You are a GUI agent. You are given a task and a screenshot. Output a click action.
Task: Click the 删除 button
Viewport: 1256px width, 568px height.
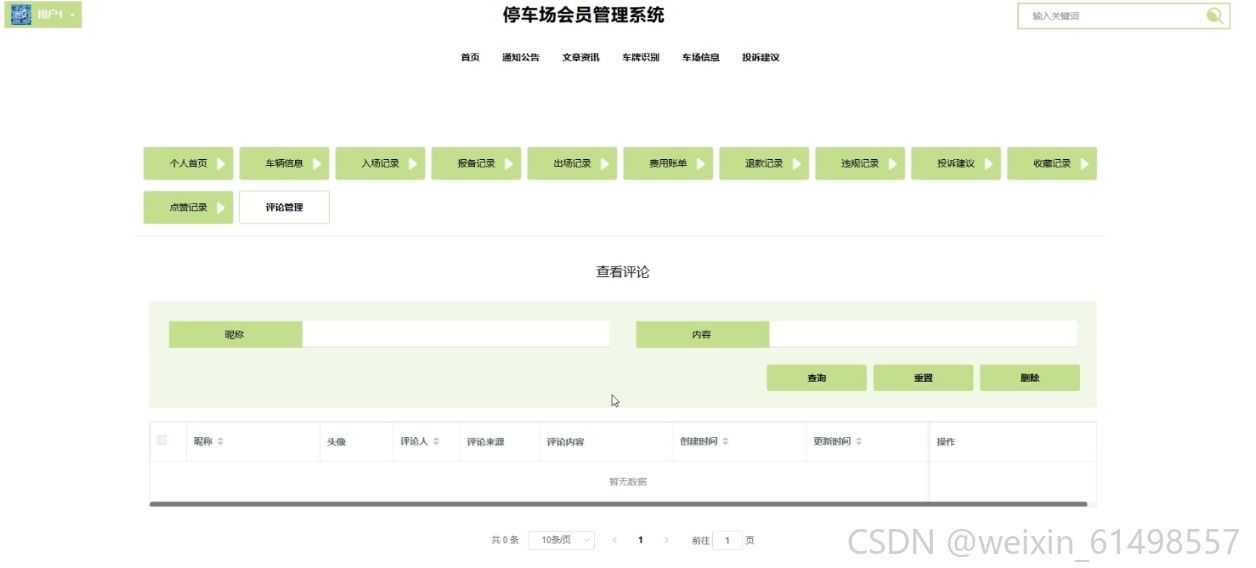[x=1030, y=378]
